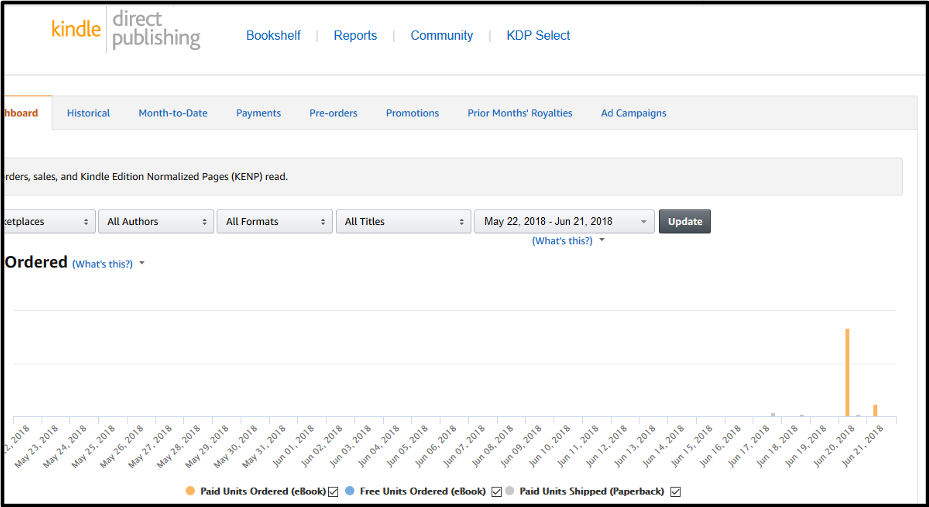
Task: Click the small orange bar for Jun 21, 2018
Action: [875, 410]
